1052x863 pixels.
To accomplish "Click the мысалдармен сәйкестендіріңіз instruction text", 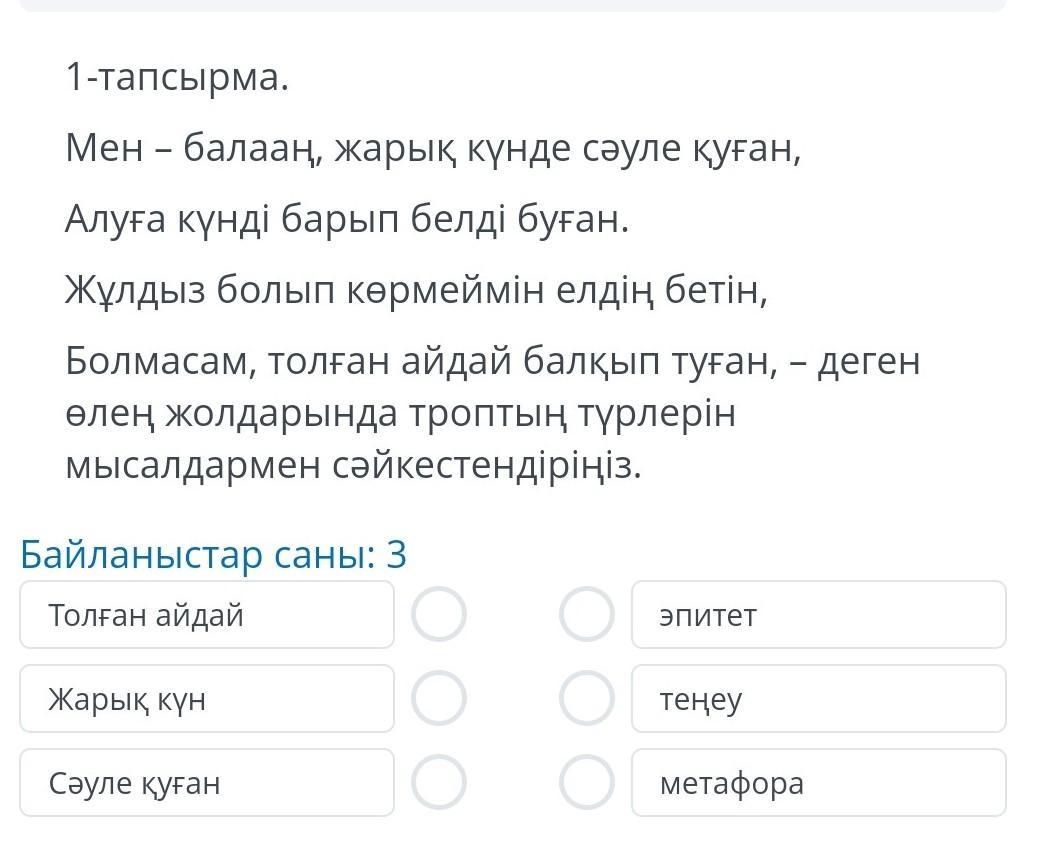I will 353,465.
